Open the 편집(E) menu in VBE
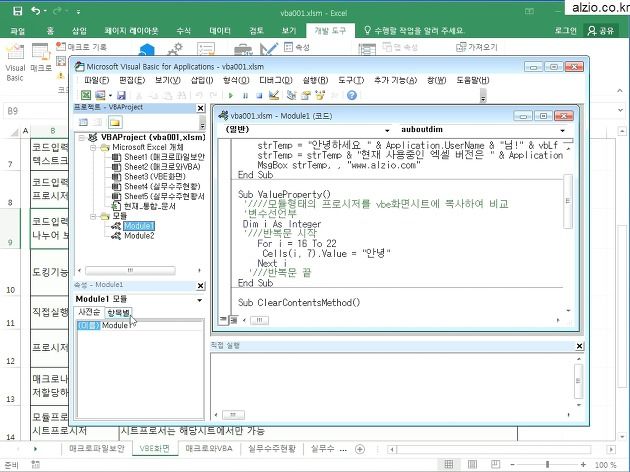The height and width of the screenshot is (472, 630). pyautogui.click(x=132, y=80)
